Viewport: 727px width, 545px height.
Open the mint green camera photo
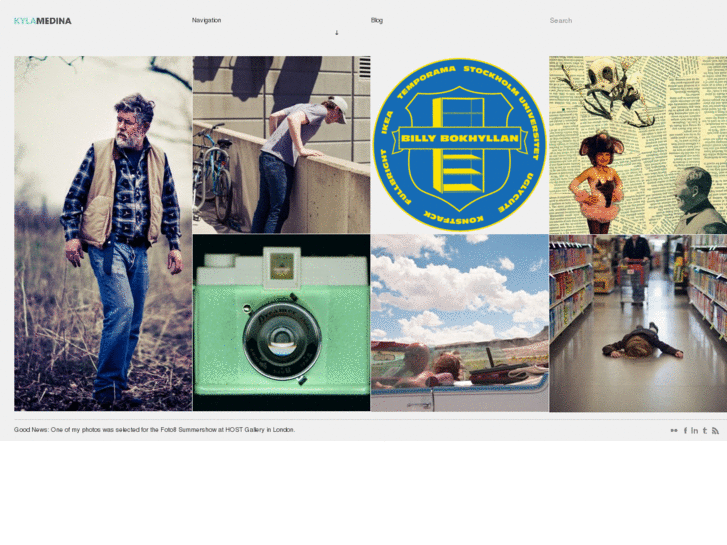coord(281,323)
